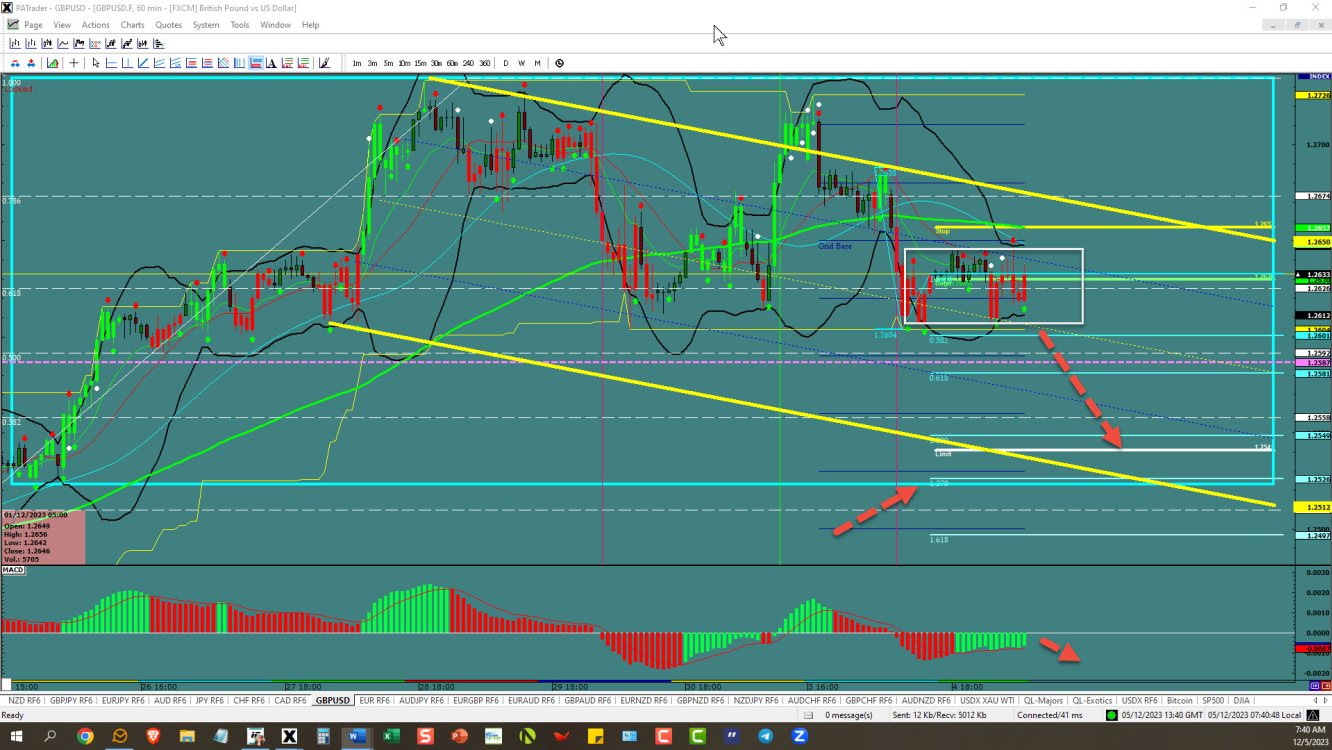
Task: Open the Charts menu
Action: [132, 25]
